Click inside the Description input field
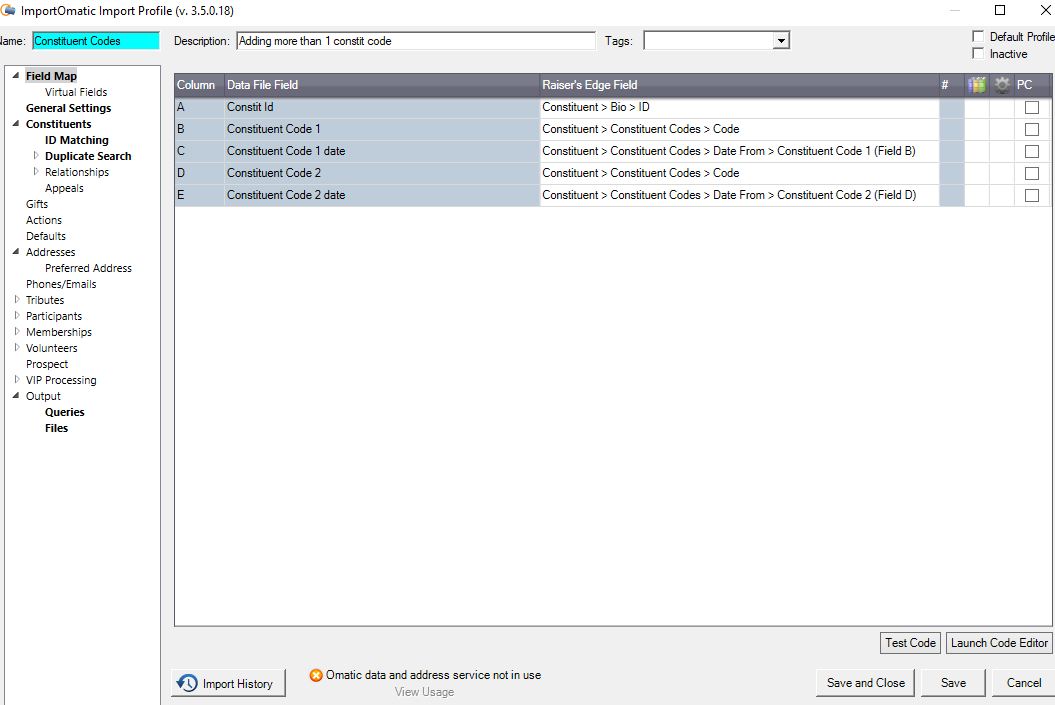The height and width of the screenshot is (705, 1055). tap(415, 40)
